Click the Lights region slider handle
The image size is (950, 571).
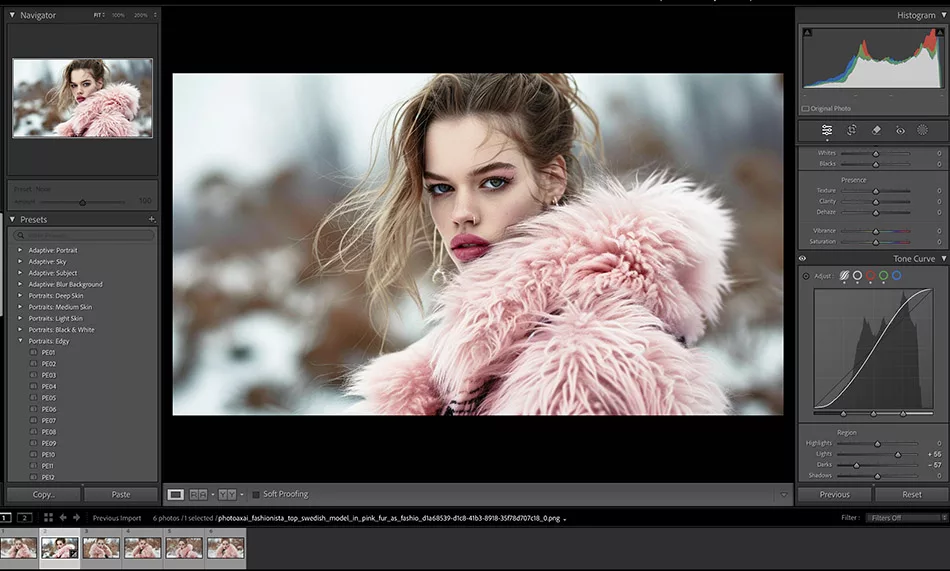[x=898, y=455]
